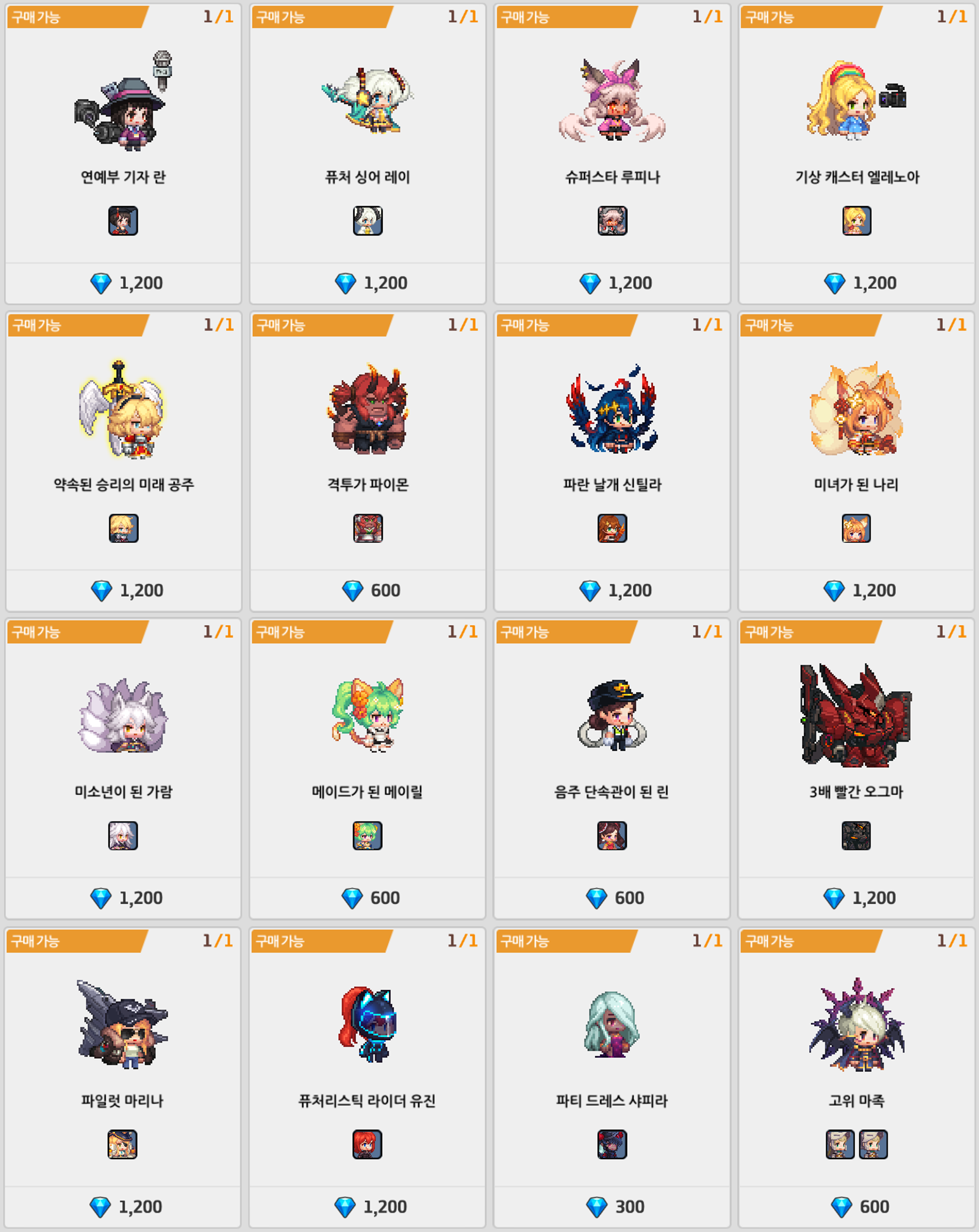Click the 연예부 기자 란 character portrait icon

(123, 221)
